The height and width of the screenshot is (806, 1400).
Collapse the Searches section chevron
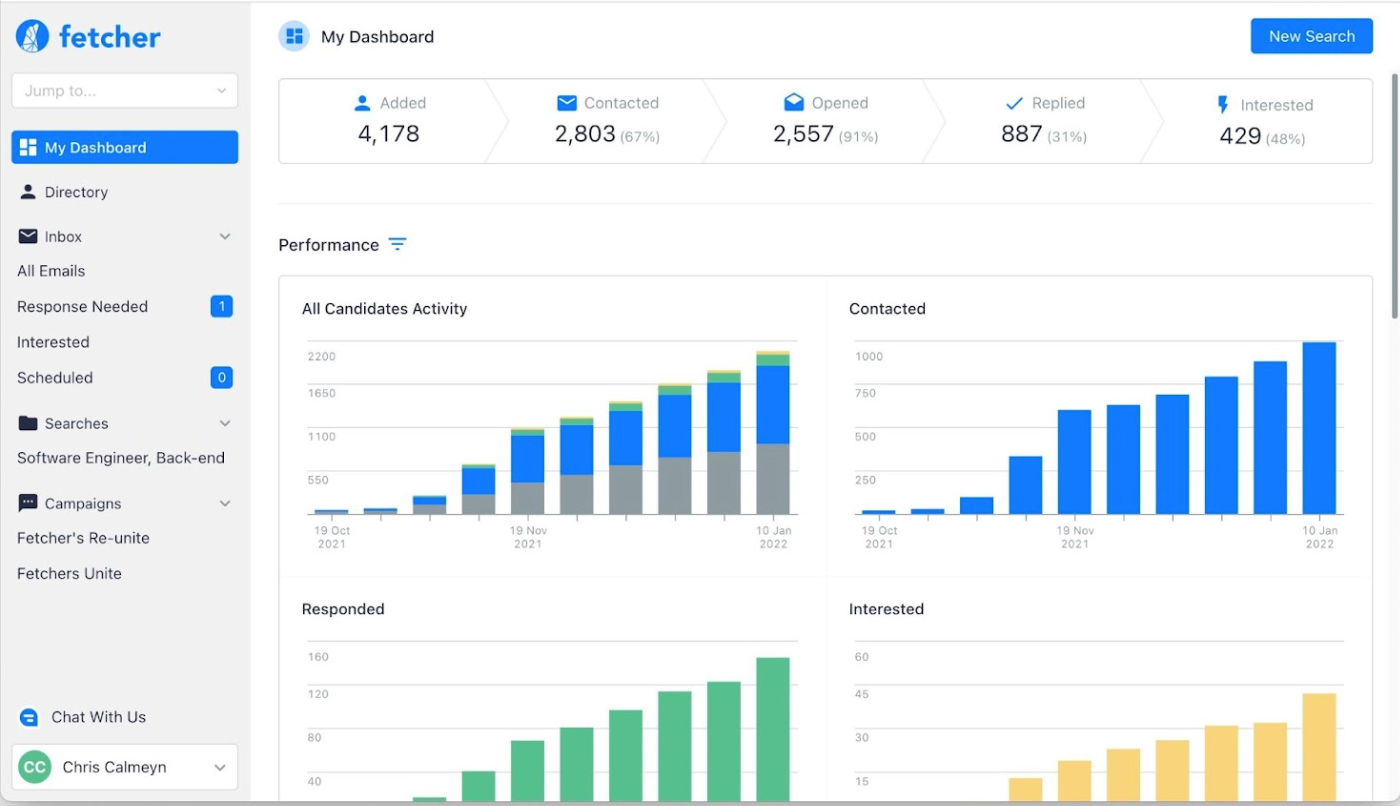tap(225, 424)
